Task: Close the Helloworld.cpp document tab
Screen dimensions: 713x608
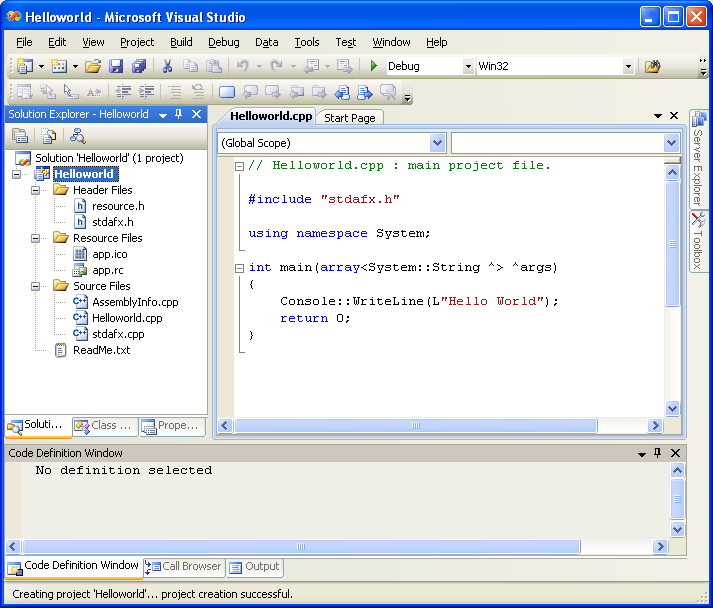Action: click(x=674, y=116)
